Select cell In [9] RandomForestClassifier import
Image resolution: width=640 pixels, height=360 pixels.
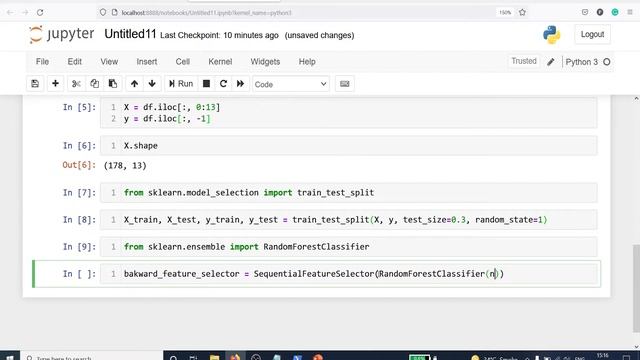pos(349,247)
